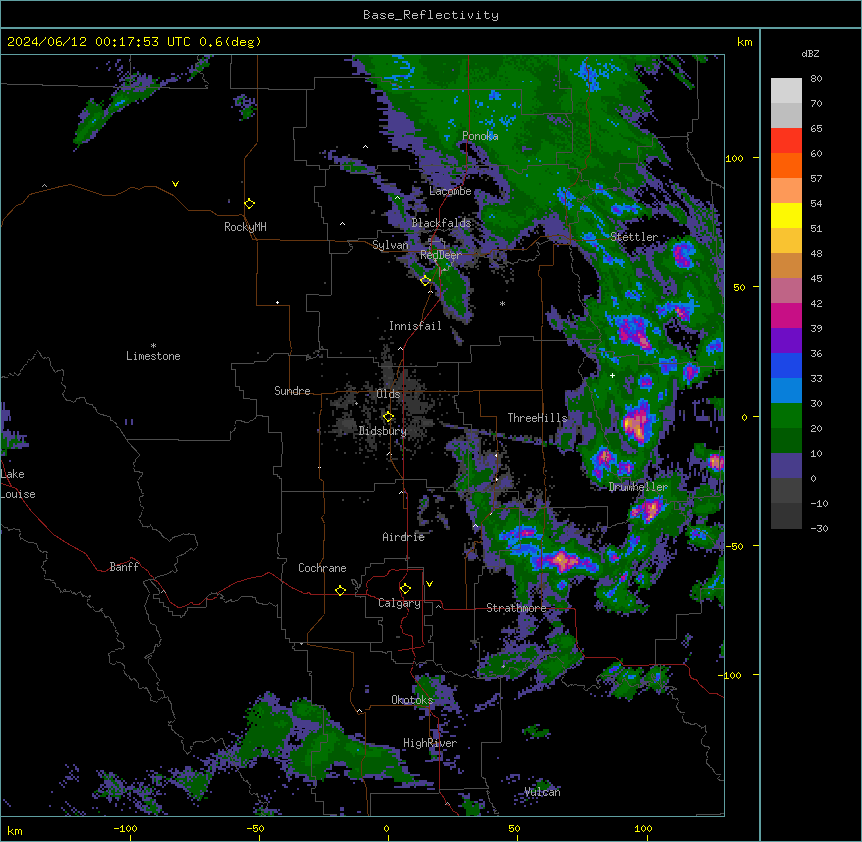Click the ThreeHills label
The width and height of the screenshot is (862, 842).
click(x=537, y=418)
